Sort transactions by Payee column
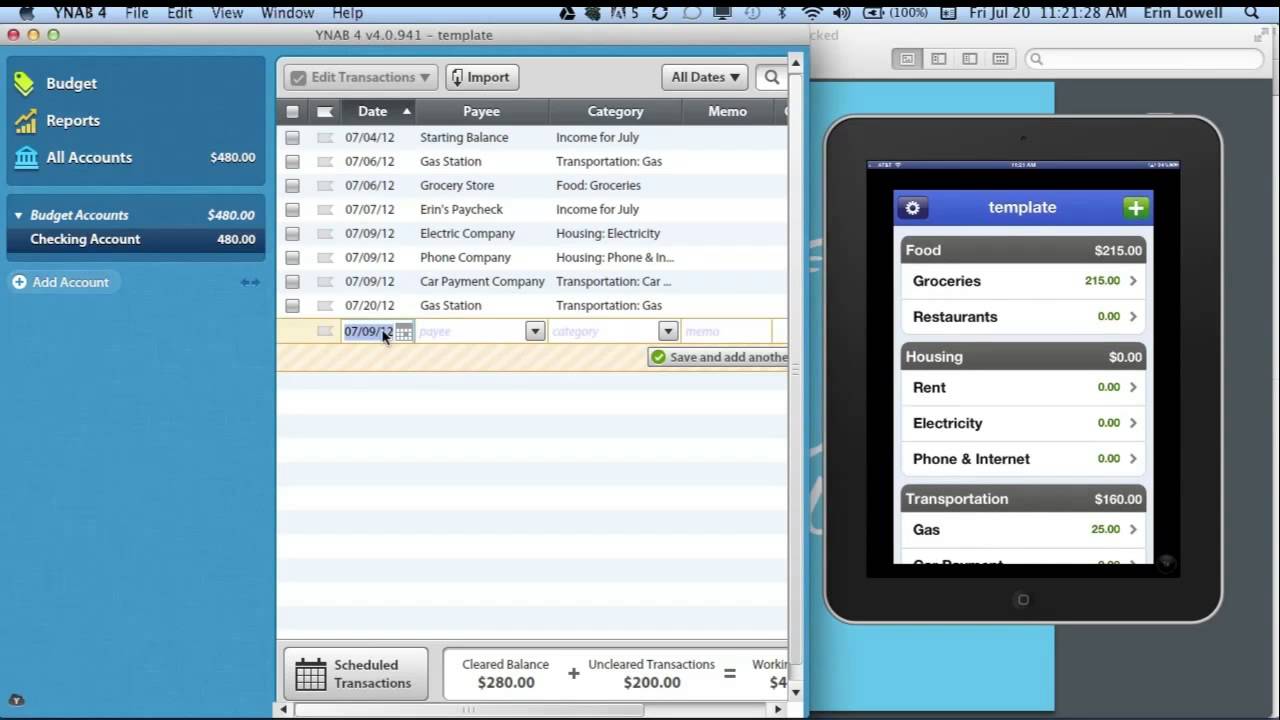Screen dimensions: 1280x720 (x=481, y=112)
